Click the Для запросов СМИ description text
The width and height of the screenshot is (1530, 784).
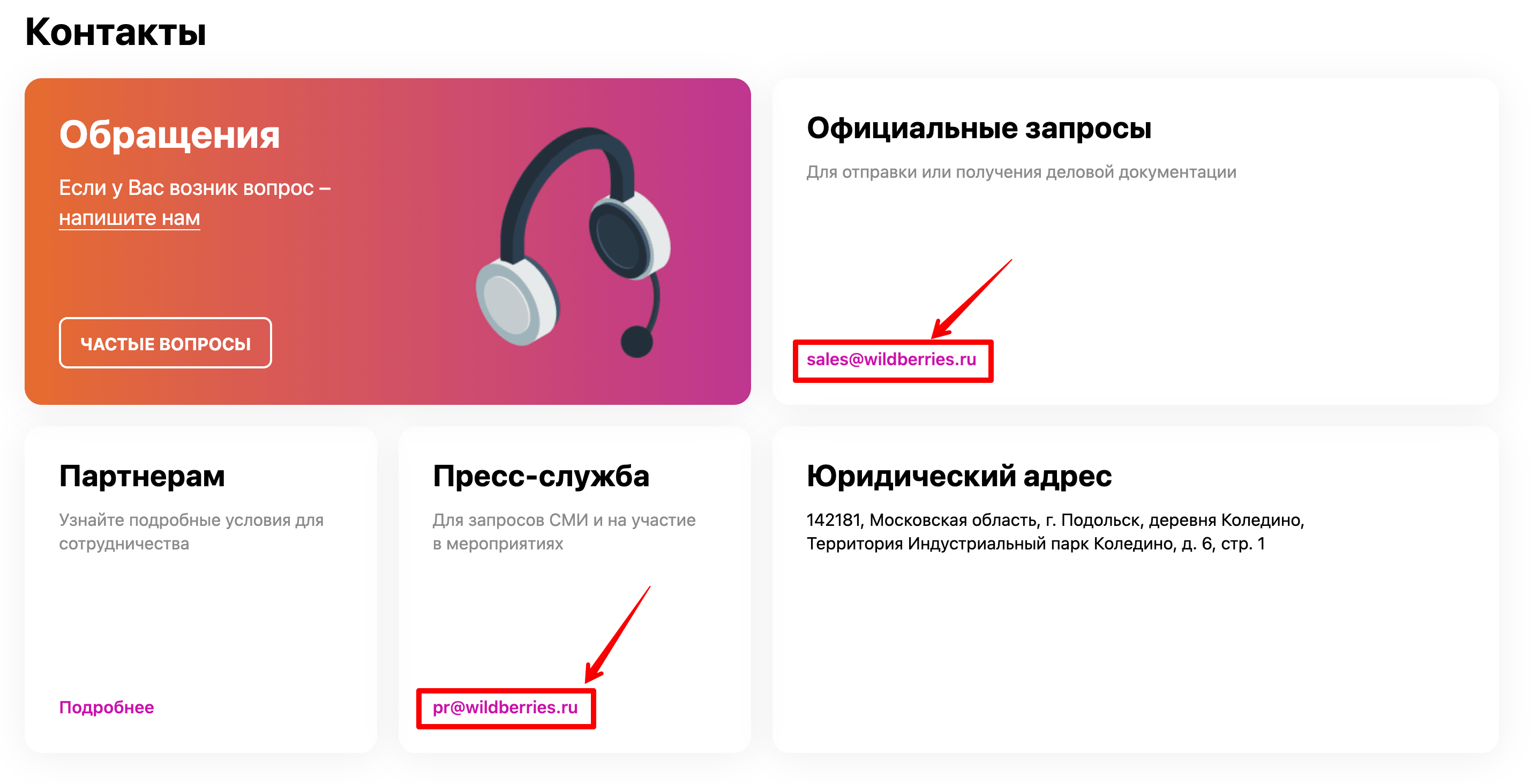[564, 532]
